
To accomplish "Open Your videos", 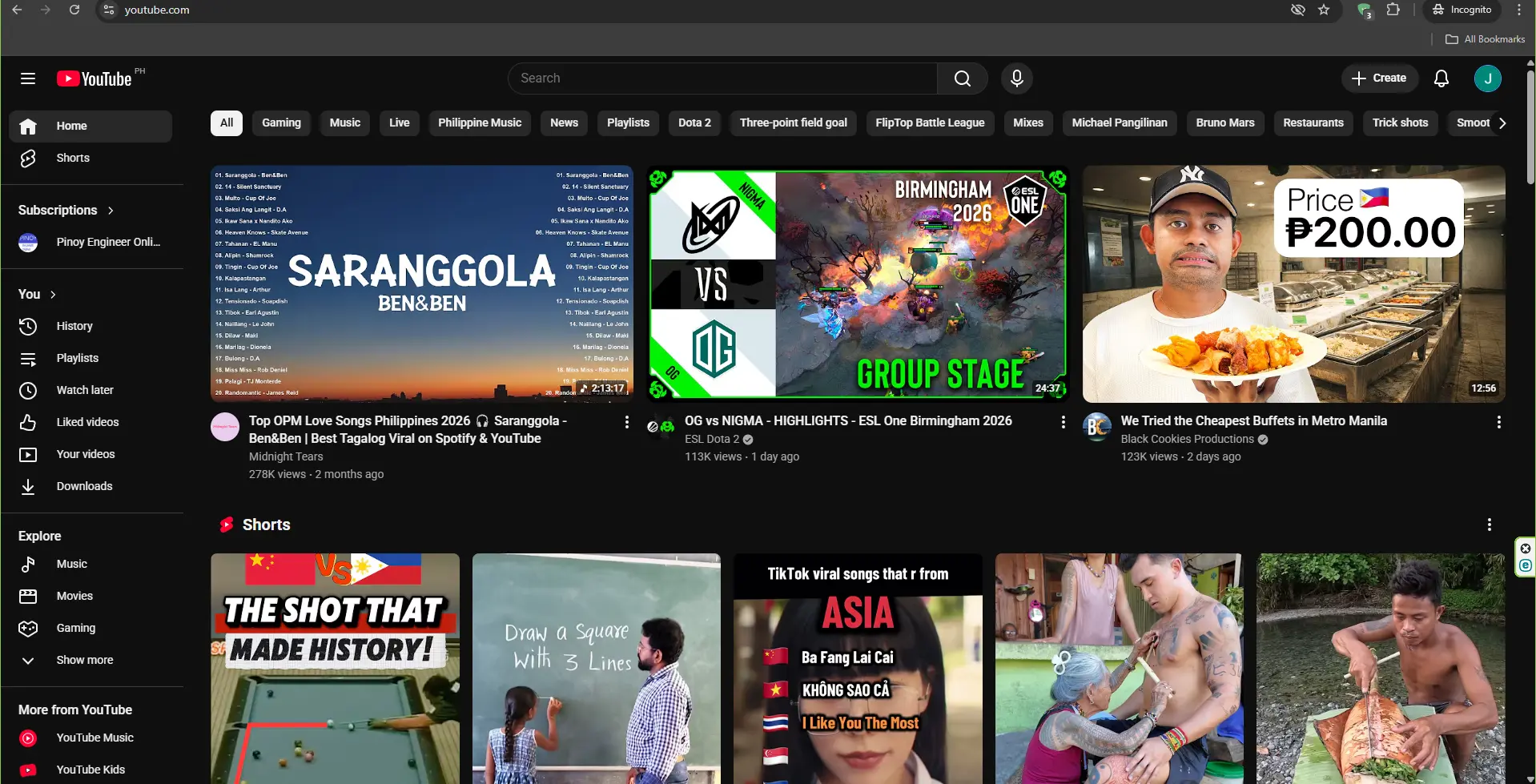I will click(x=90, y=454).
